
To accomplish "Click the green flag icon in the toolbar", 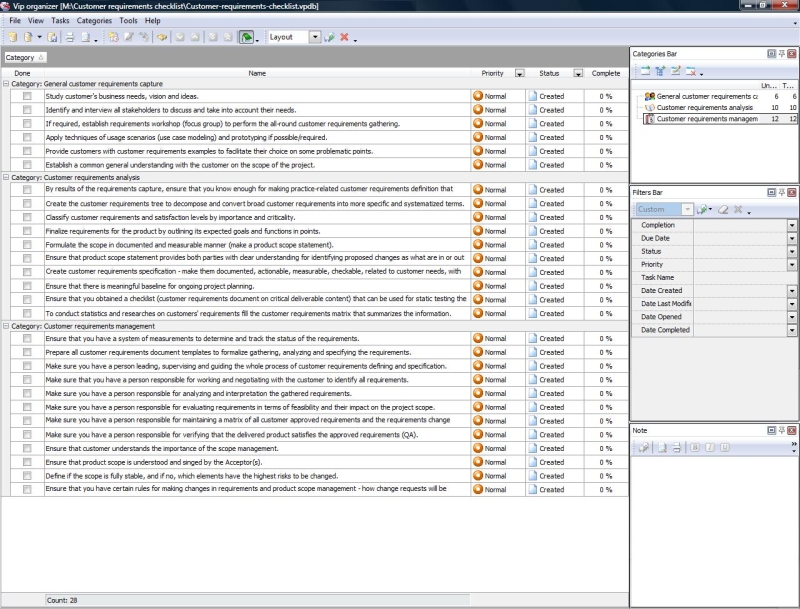I will tap(246, 37).
